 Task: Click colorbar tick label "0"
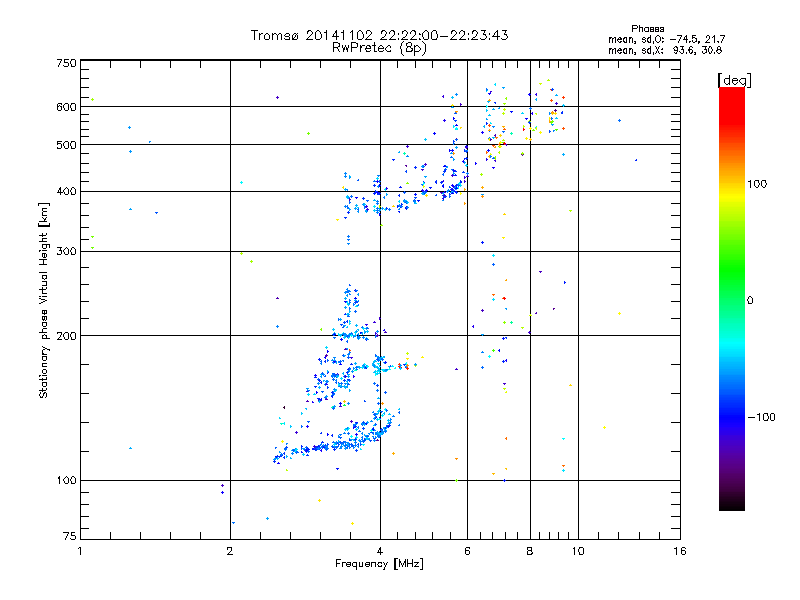pos(750,301)
